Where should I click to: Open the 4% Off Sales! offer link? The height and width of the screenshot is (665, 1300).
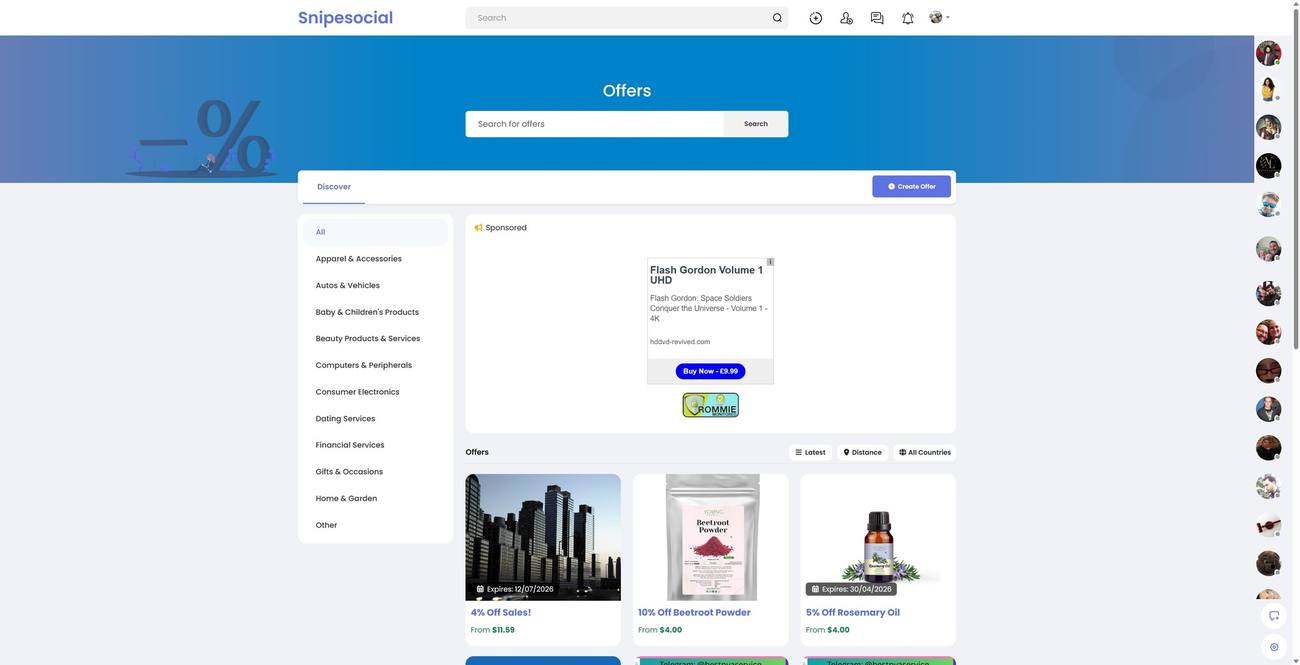pos(501,613)
